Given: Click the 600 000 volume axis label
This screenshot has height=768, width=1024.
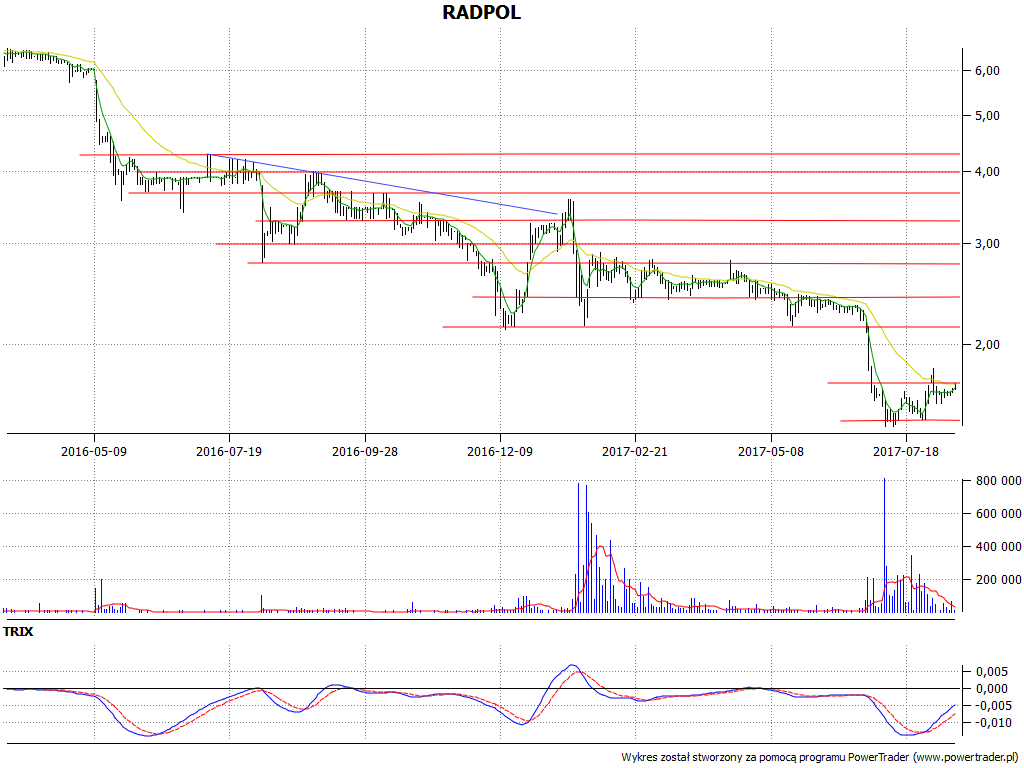Looking at the screenshot, I should (x=999, y=514).
